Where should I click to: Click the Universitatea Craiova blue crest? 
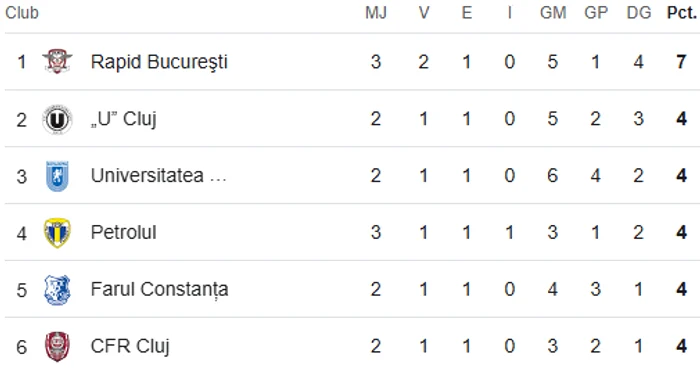click(57, 176)
